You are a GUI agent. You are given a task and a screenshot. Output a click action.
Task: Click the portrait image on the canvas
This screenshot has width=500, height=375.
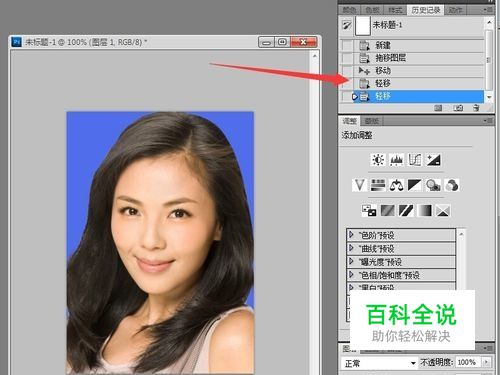coord(160,243)
